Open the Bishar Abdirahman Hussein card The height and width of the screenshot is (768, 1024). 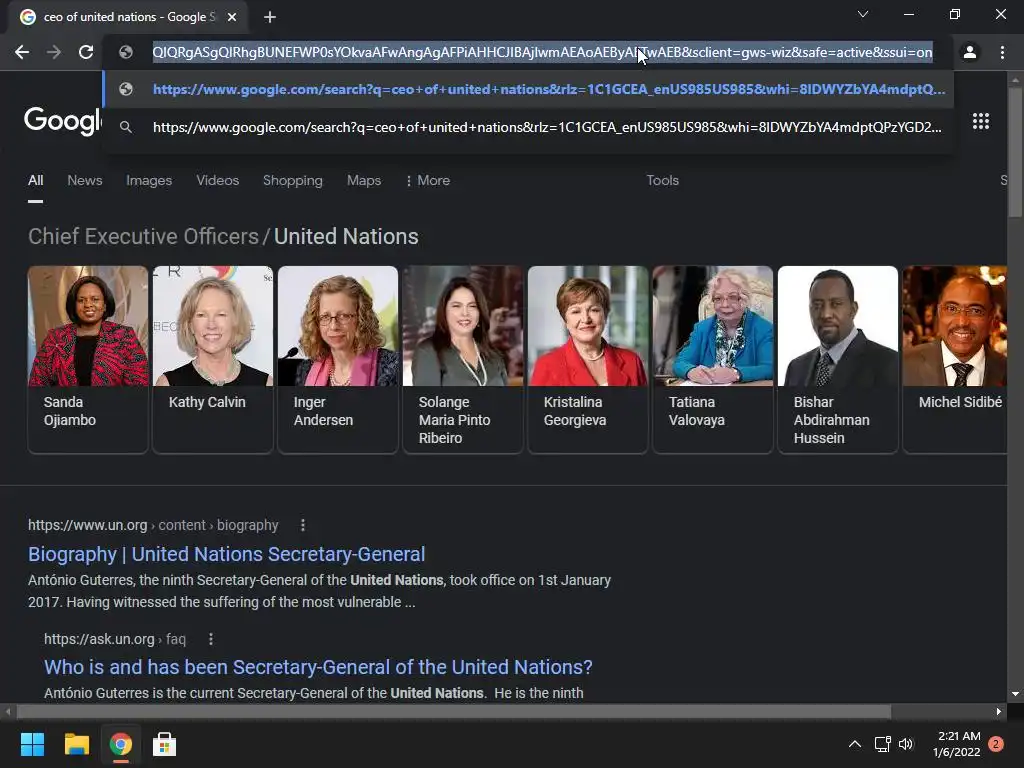[x=838, y=359]
